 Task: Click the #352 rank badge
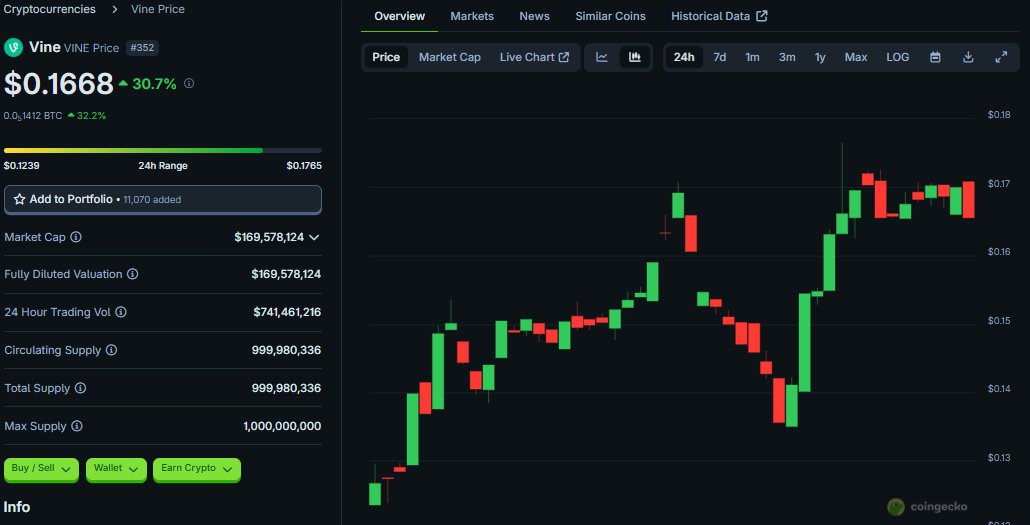pyautogui.click(x=143, y=48)
